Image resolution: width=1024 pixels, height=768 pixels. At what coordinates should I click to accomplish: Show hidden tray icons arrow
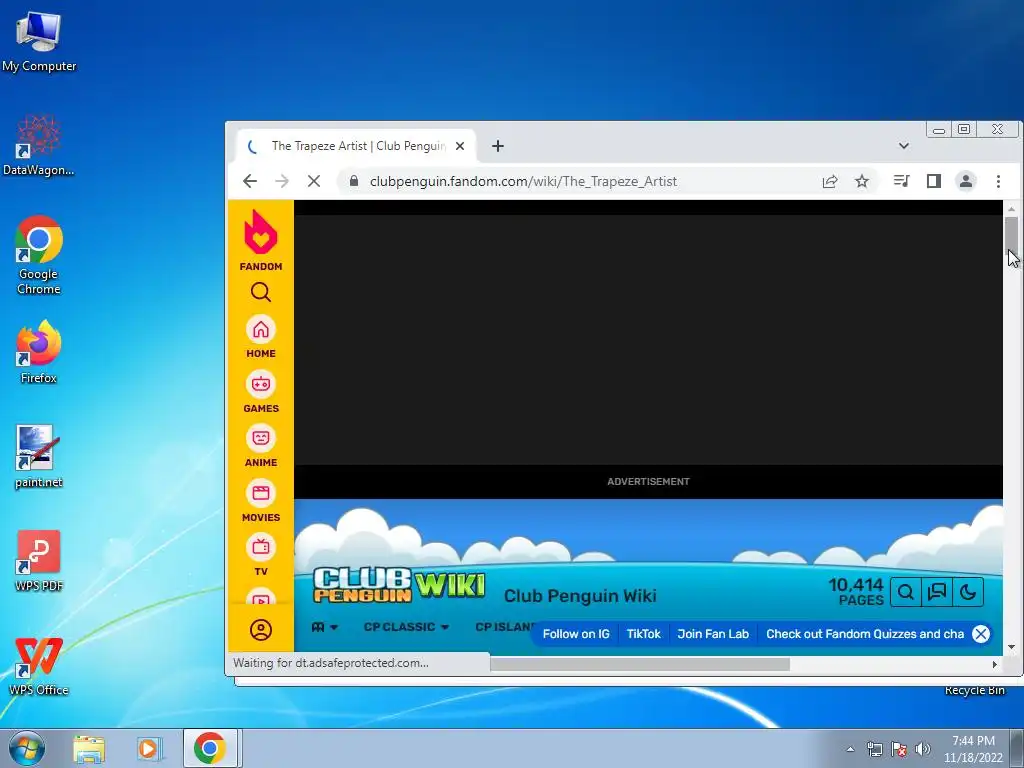[850, 749]
